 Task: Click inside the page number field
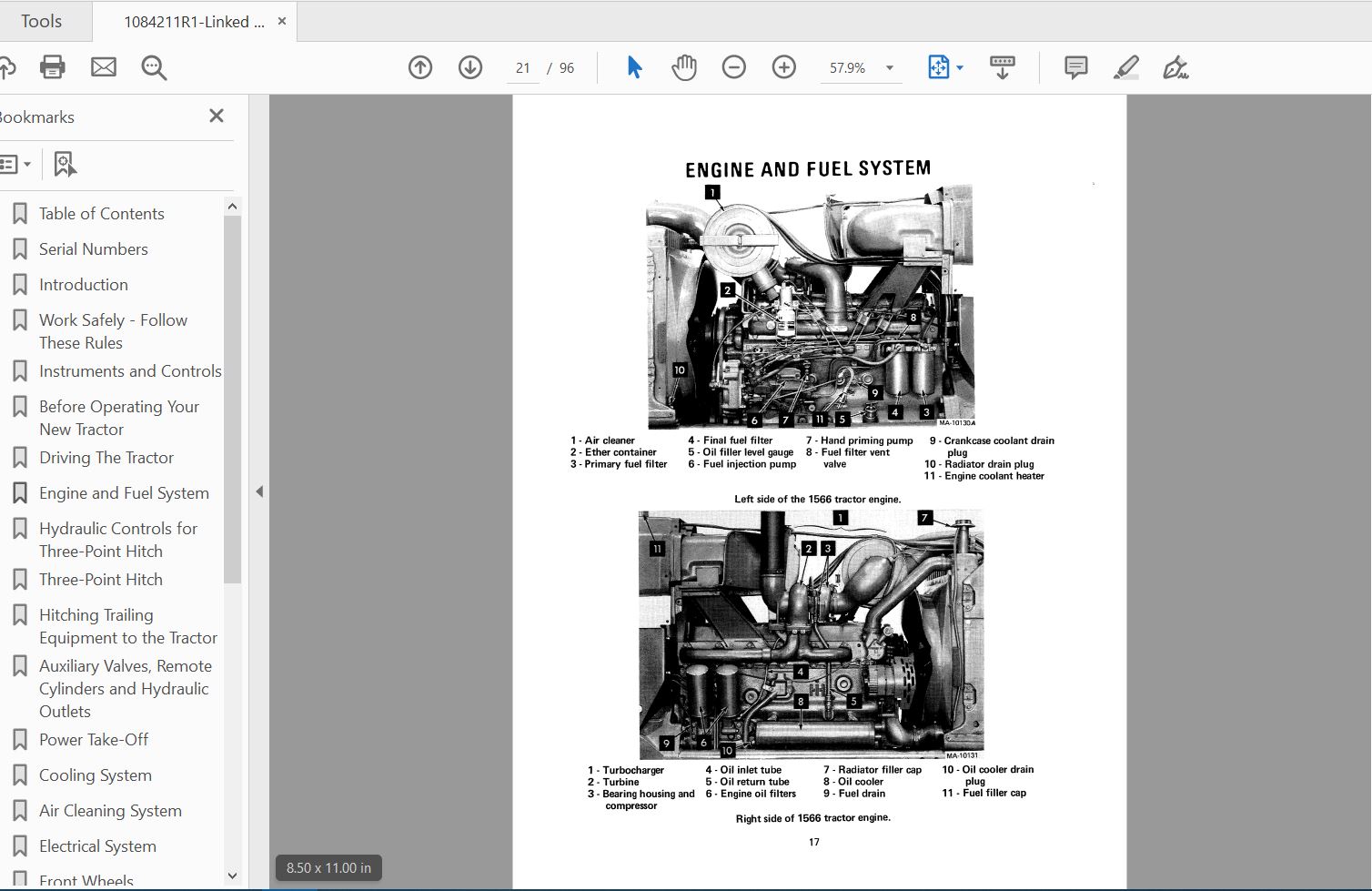coord(522,66)
